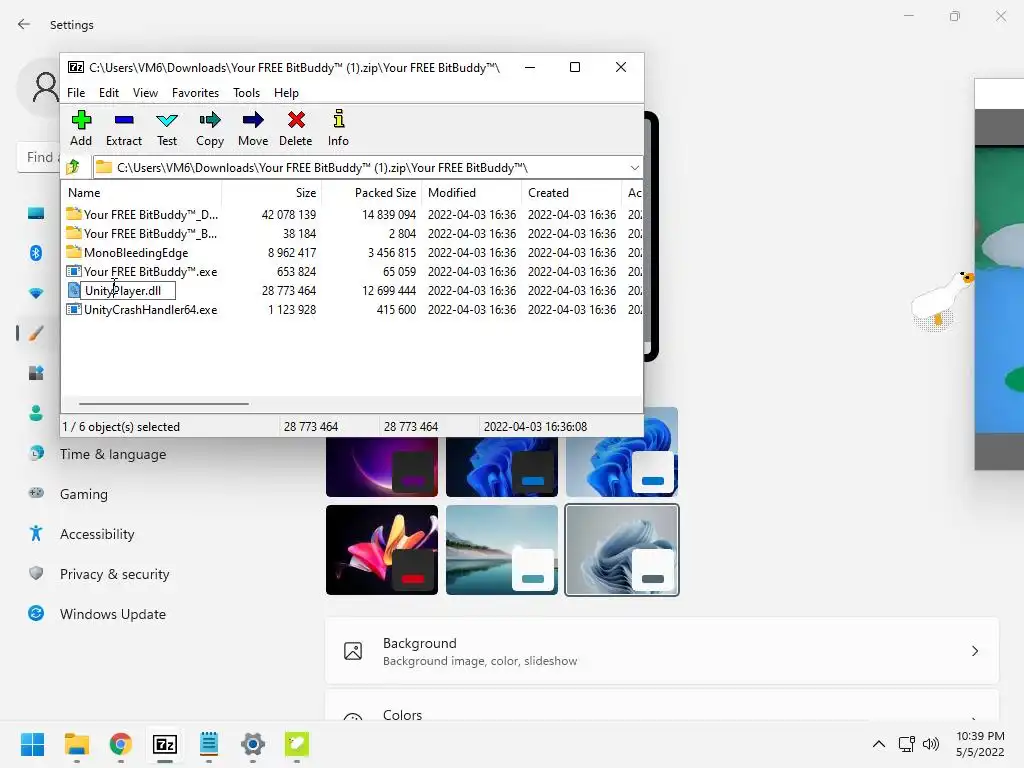This screenshot has width=1024, height=768.
Task: Open the File menu in 7-Zip
Action: coord(76,93)
